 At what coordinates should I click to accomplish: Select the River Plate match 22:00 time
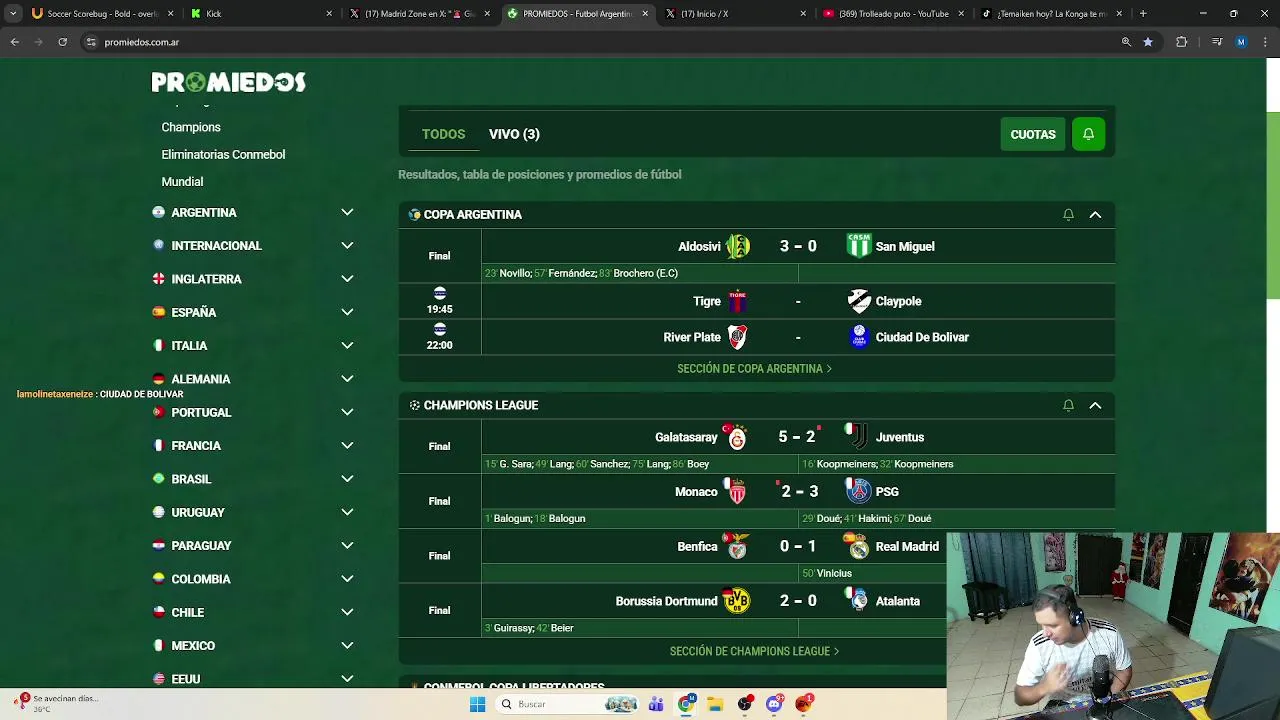pos(439,345)
